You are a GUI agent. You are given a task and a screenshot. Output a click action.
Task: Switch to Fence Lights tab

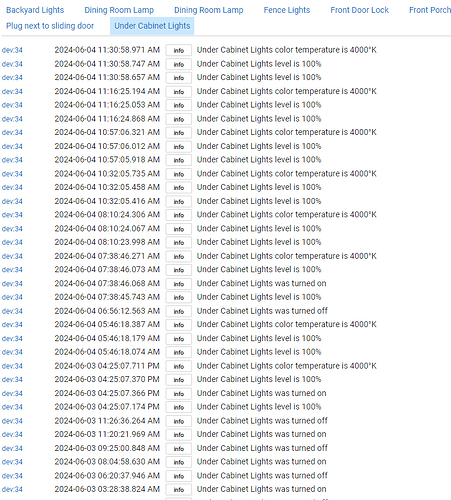287,10
